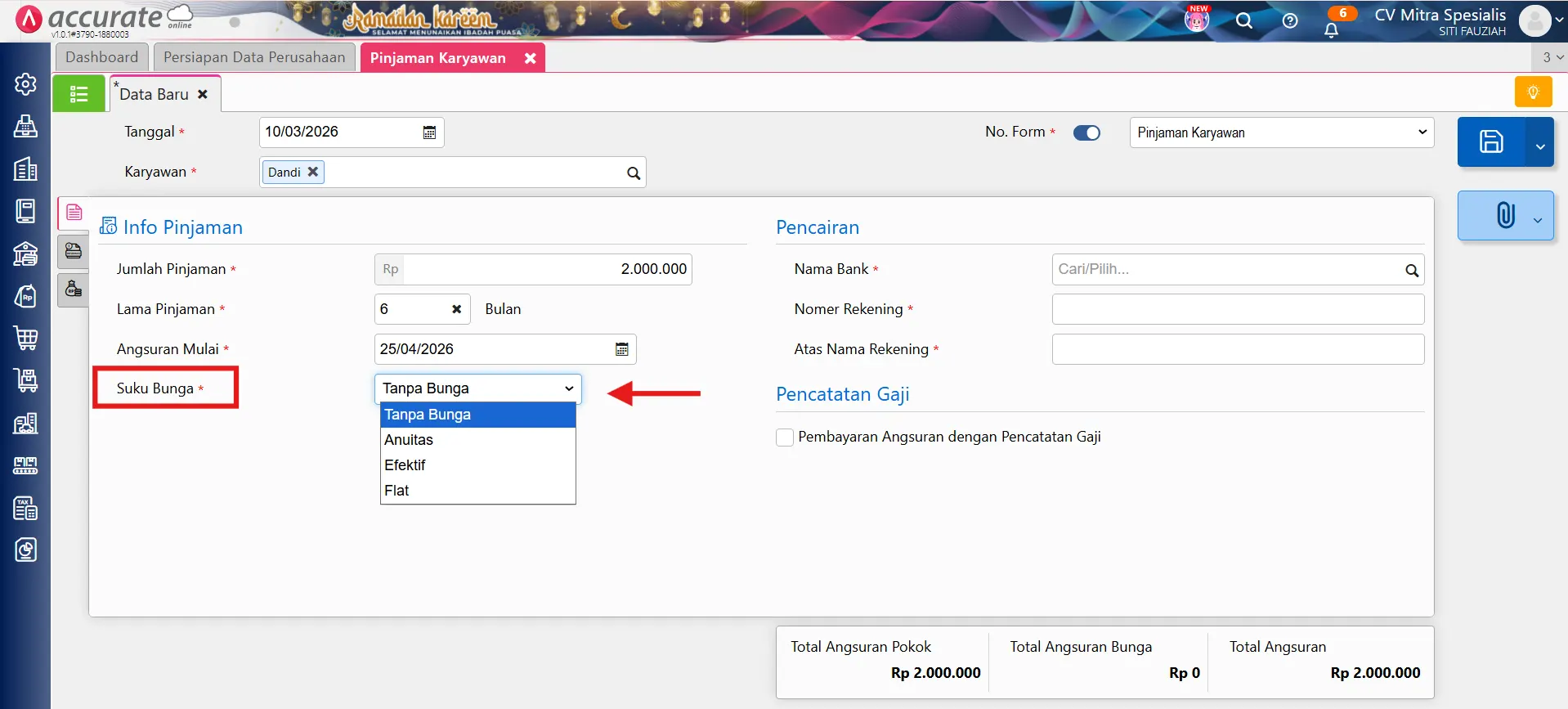Choose Flat interest option
1568x709 pixels.
point(478,491)
